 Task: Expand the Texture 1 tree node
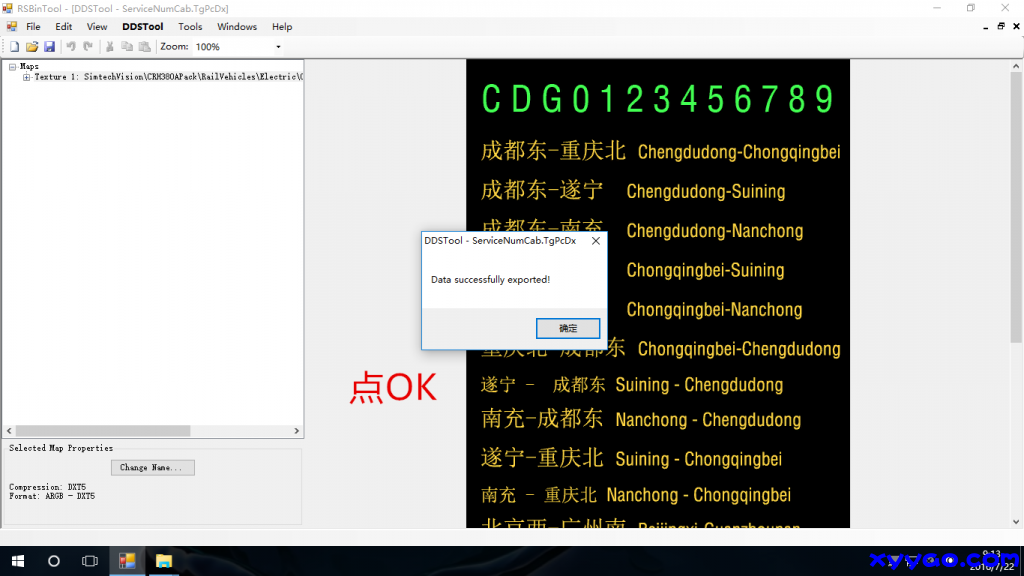click(27, 77)
